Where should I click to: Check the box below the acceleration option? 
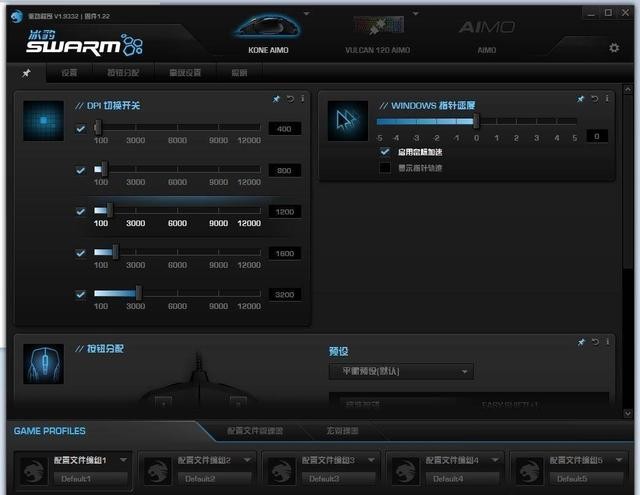(384, 168)
